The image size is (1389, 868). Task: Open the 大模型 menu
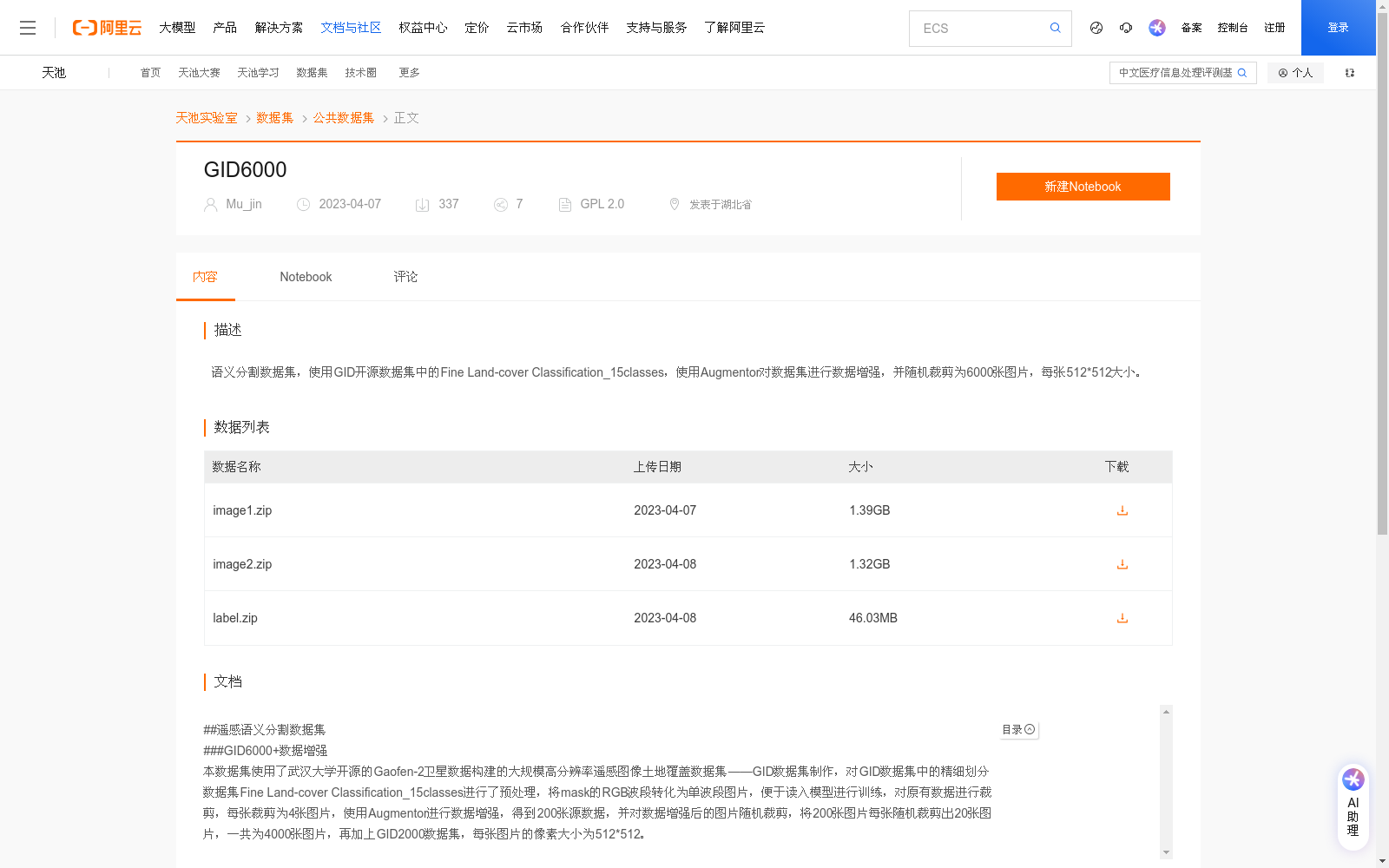point(177,28)
